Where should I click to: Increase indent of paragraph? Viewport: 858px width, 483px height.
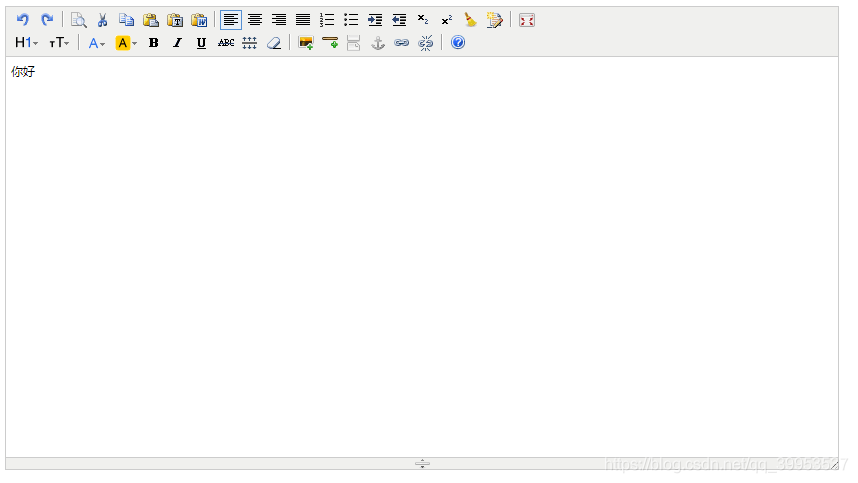point(375,20)
